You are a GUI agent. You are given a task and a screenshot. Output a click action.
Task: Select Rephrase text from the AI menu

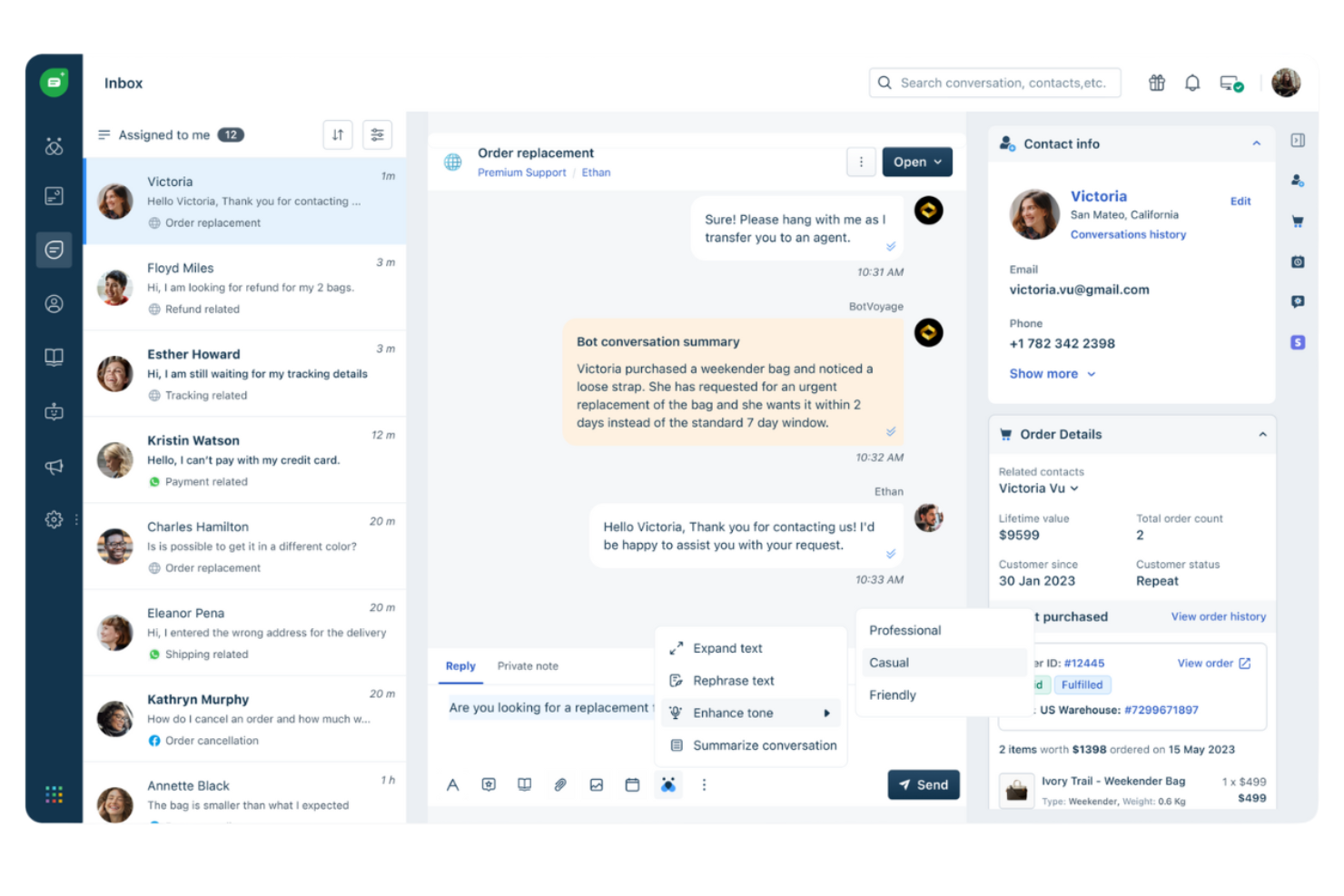(x=733, y=680)
